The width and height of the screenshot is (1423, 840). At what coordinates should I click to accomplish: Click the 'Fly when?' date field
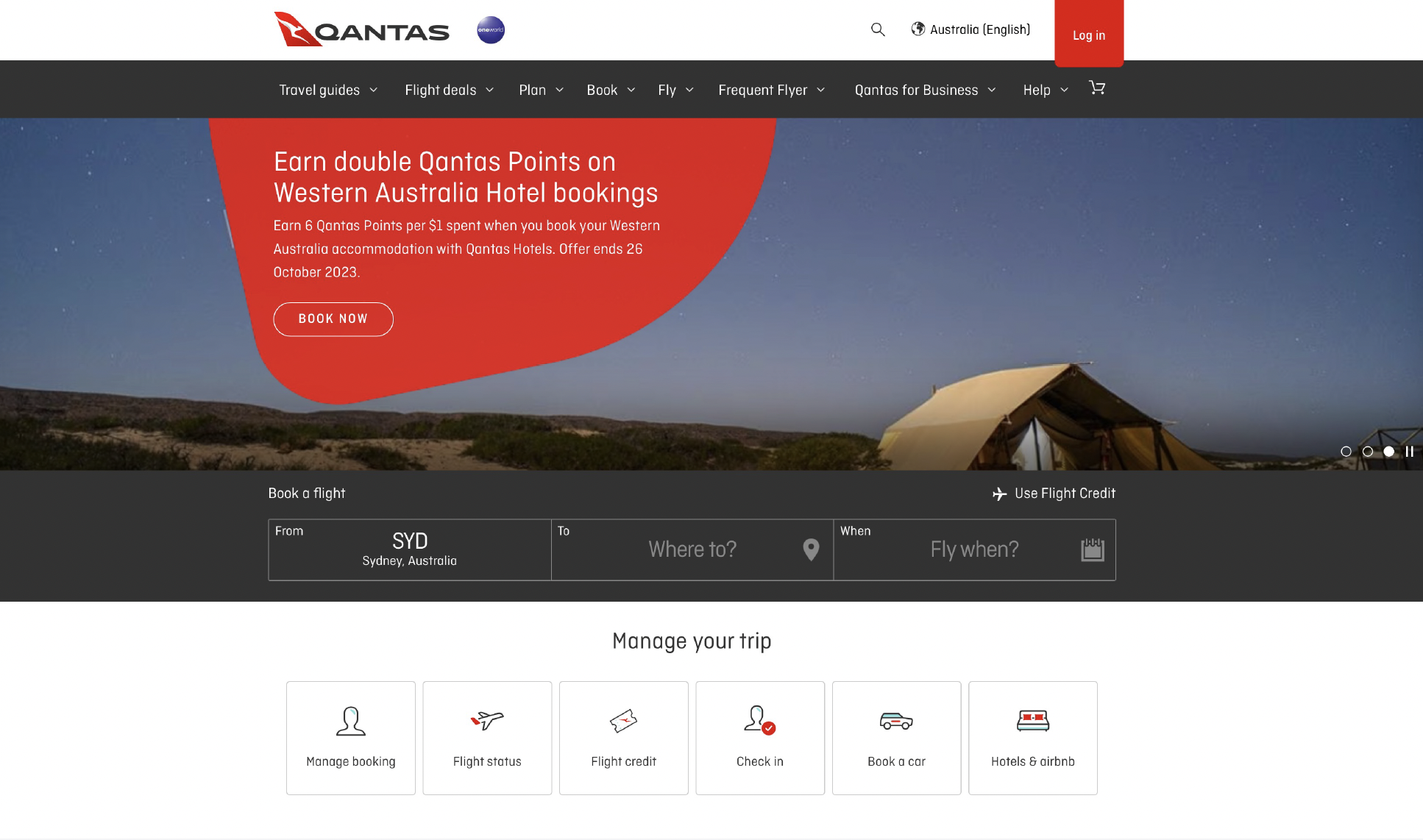[975, 550]
